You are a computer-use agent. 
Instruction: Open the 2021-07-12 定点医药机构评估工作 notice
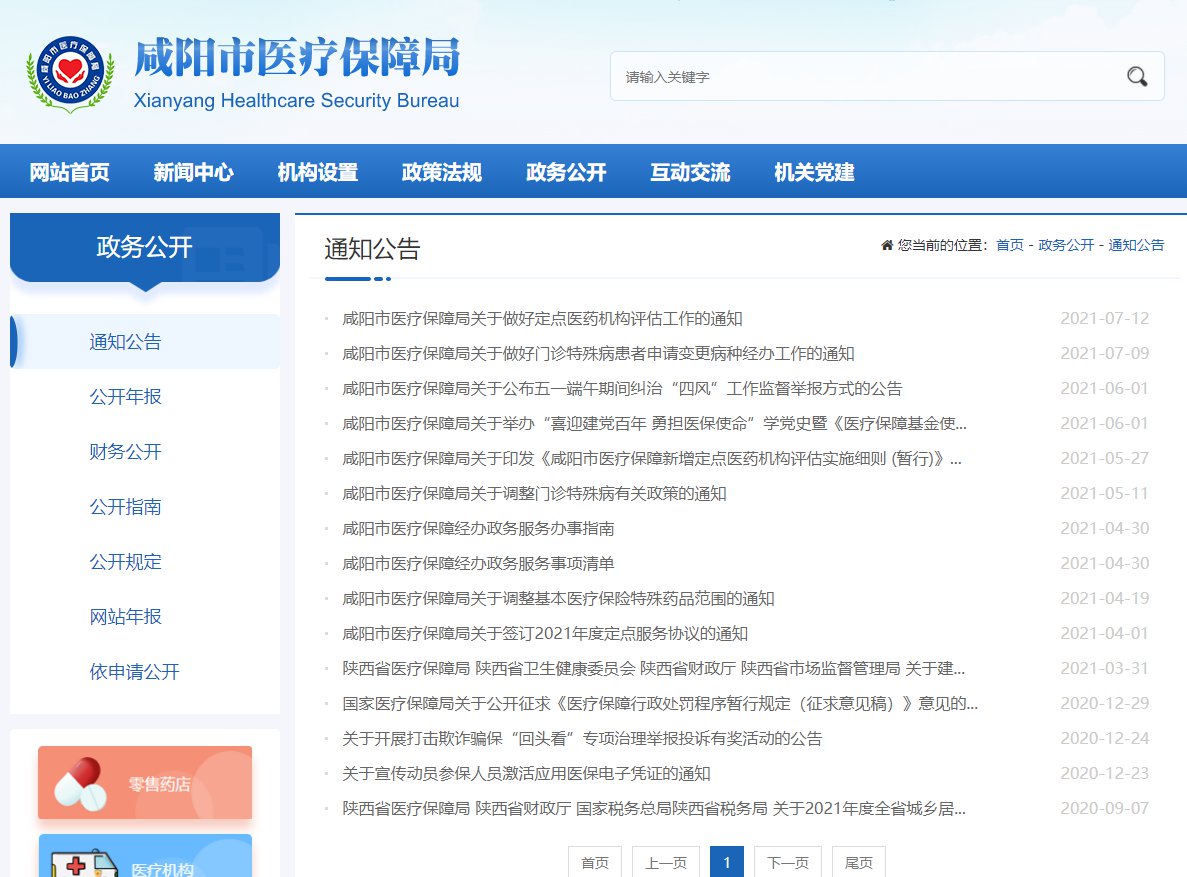pyautogui.click(x=542, y=319)
